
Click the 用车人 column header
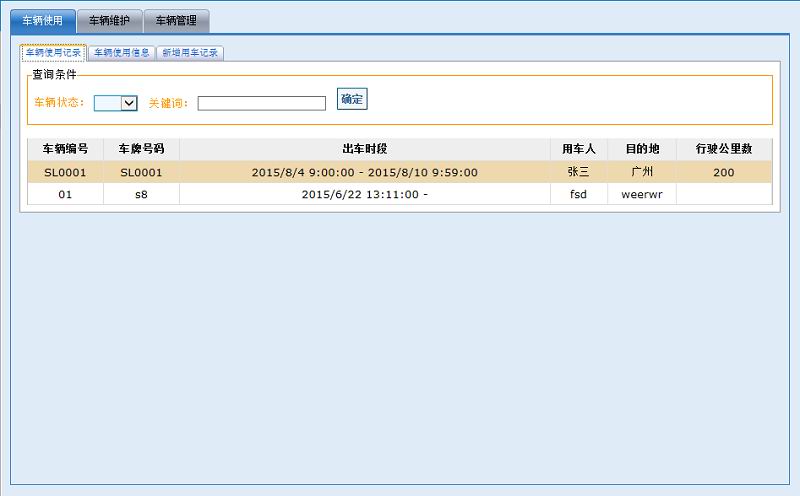579,149
